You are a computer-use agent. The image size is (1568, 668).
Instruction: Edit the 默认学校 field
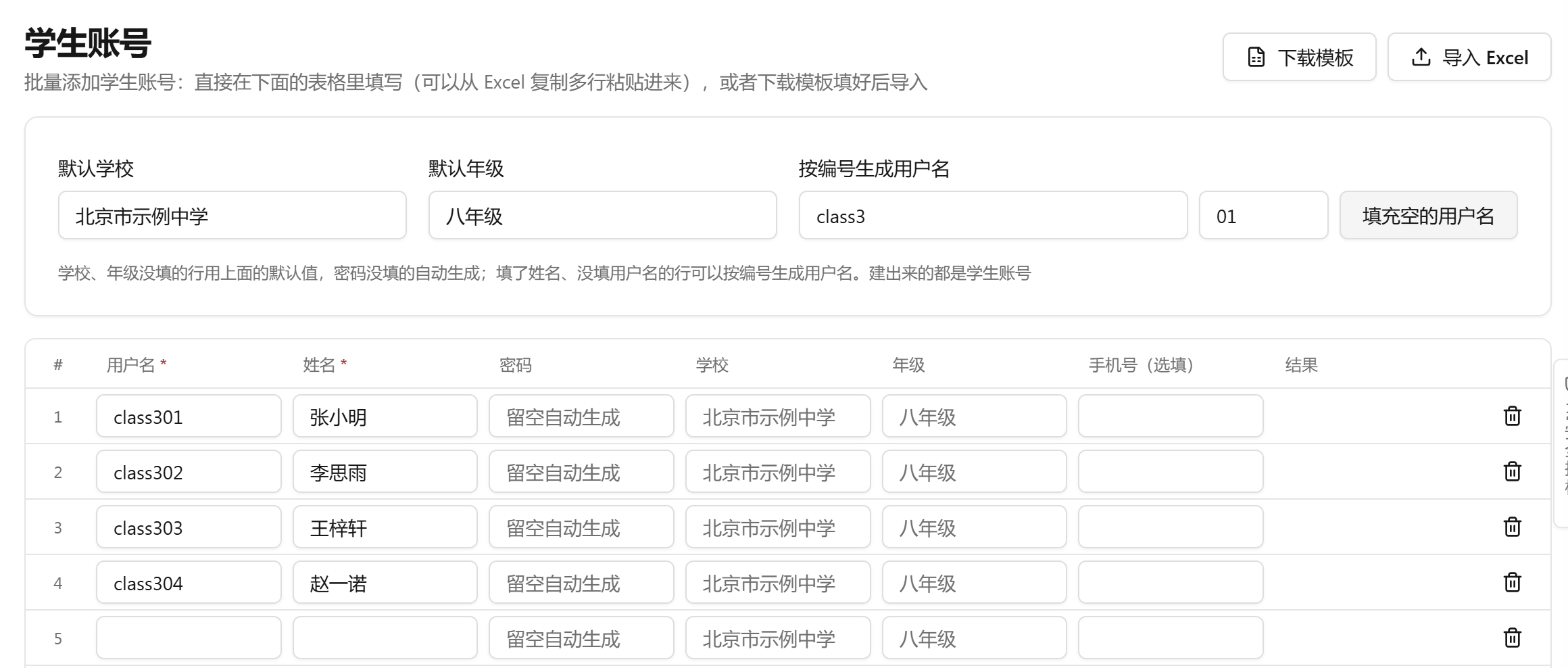click(232, 215)
